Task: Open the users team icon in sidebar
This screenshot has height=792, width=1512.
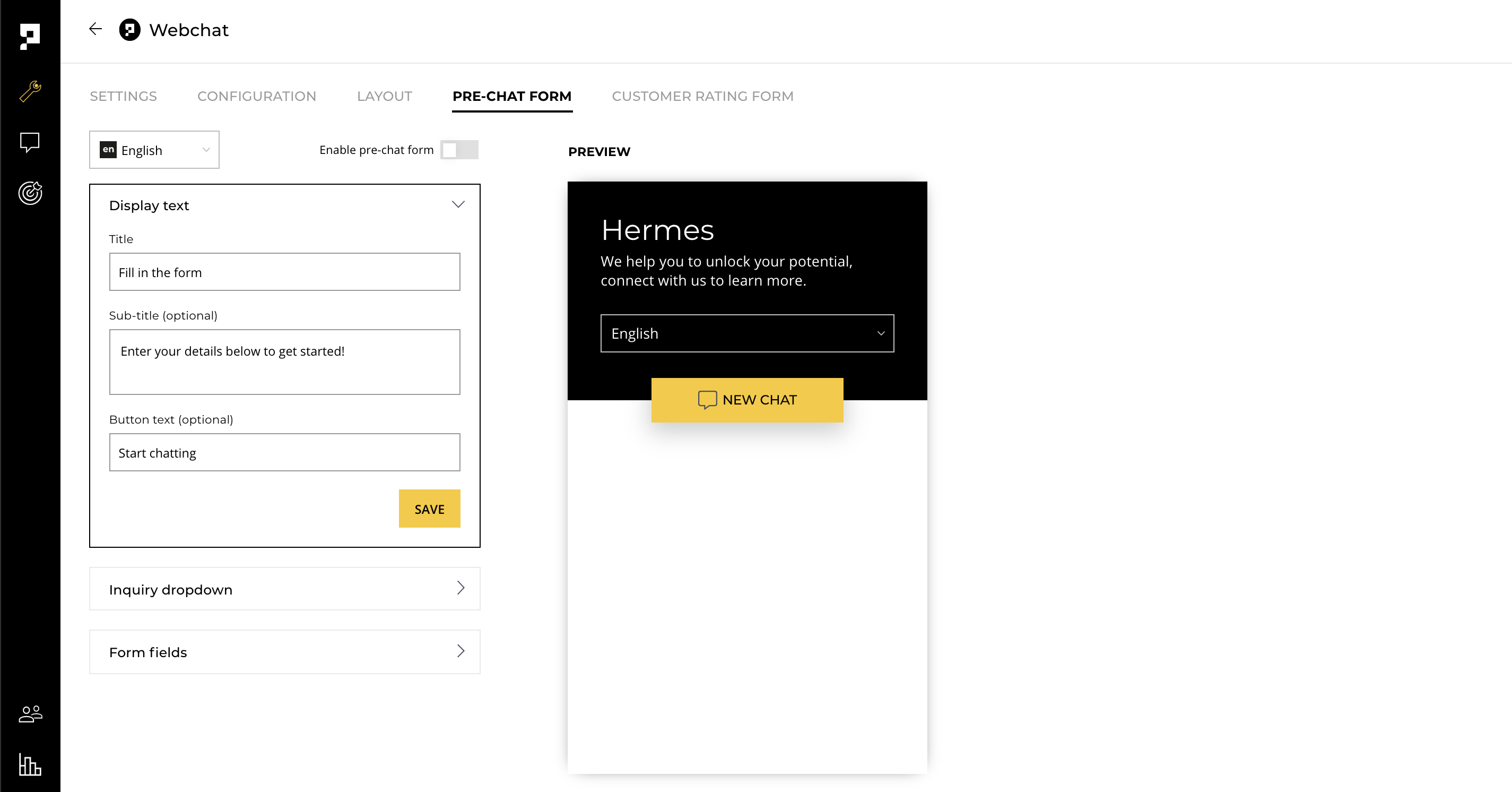Action: (30, 714)
